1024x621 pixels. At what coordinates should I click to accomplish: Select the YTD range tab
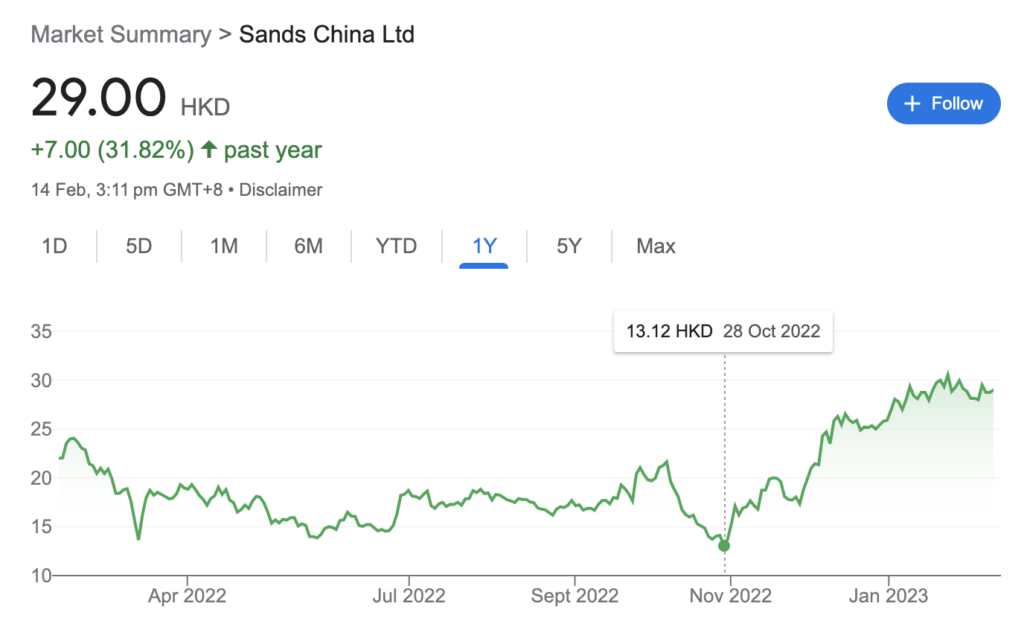click(396, 246)
